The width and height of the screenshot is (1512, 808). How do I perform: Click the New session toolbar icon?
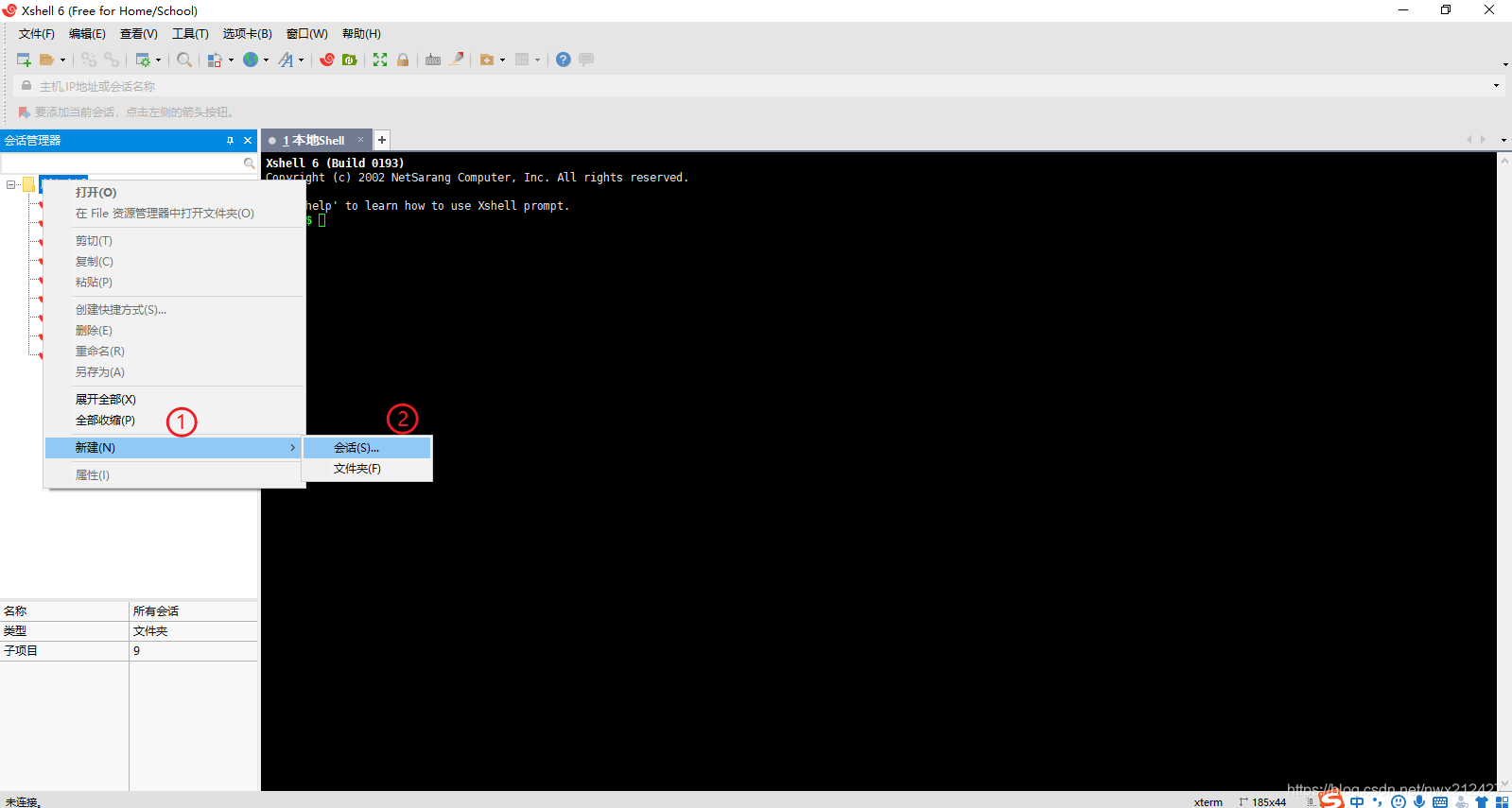tap(25, 60)
